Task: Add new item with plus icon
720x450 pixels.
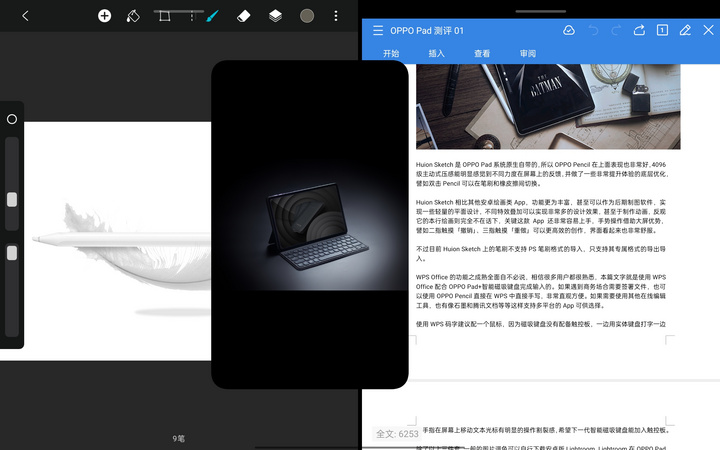Action: click(x=104, y=16)
